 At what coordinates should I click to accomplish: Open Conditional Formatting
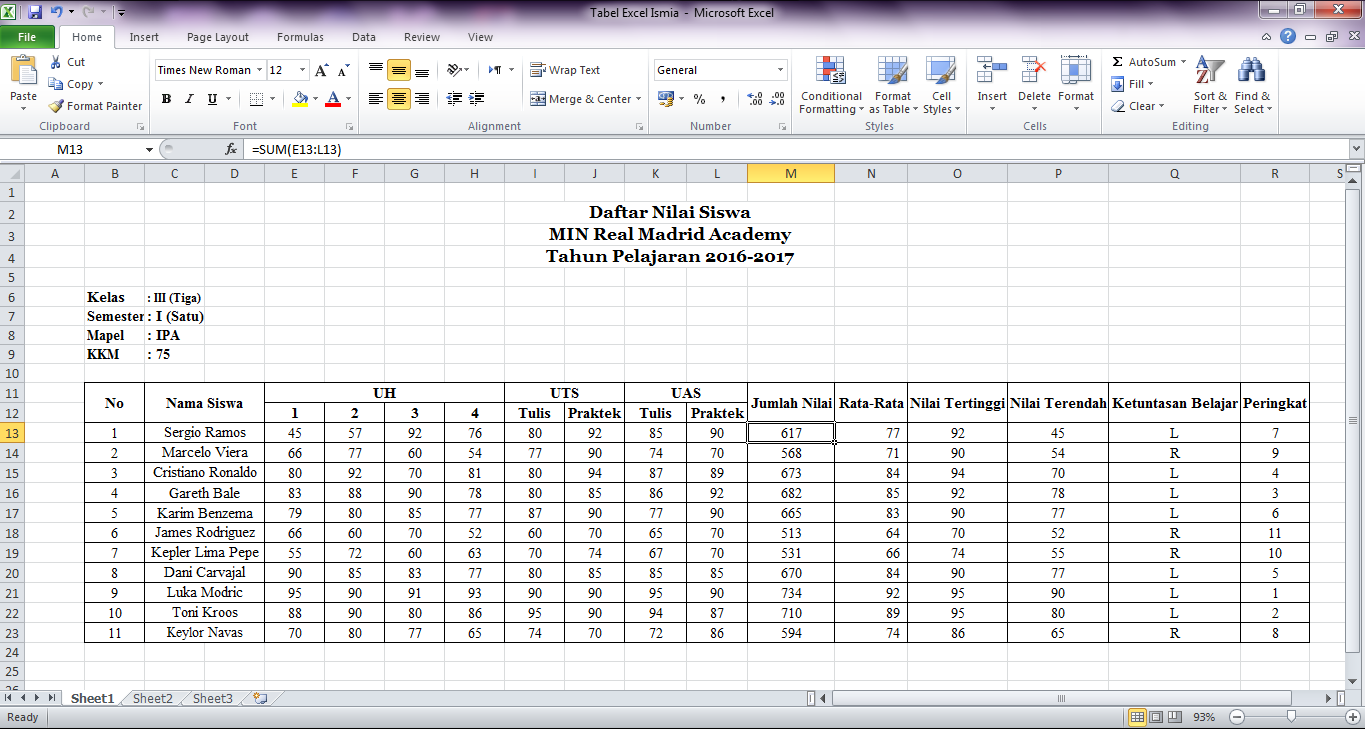click(830, 86)
